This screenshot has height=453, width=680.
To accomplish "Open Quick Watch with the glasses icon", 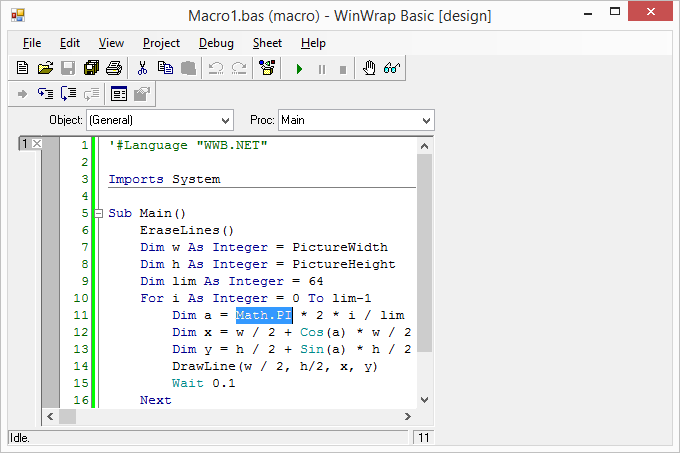I will [392, 69].
